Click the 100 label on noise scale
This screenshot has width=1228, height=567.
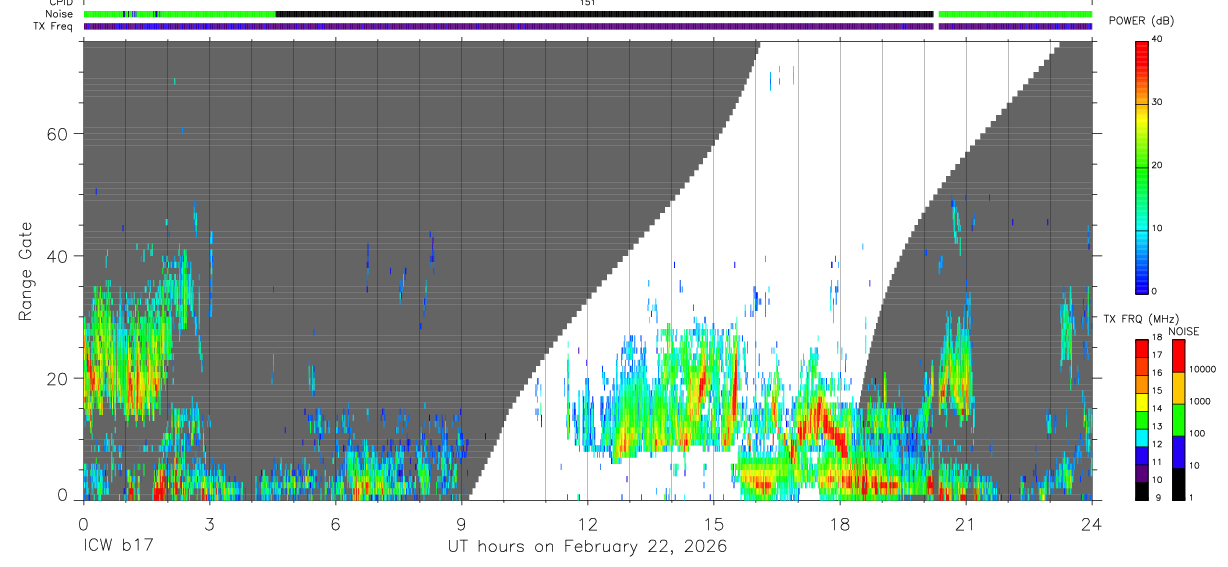(x=1196, y=433)
